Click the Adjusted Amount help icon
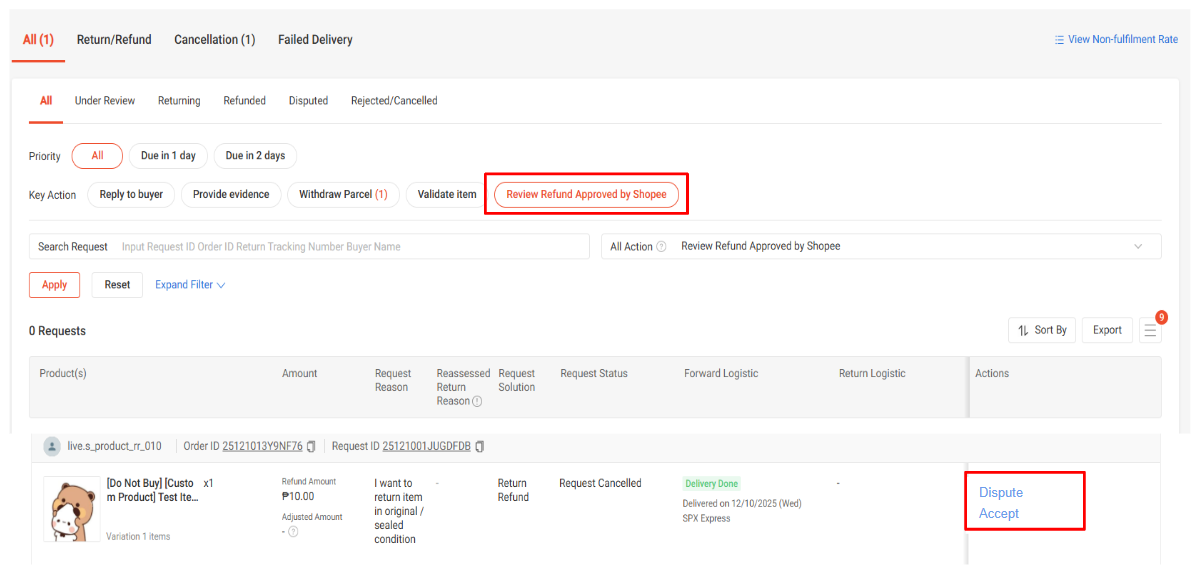 pos(293,532)
